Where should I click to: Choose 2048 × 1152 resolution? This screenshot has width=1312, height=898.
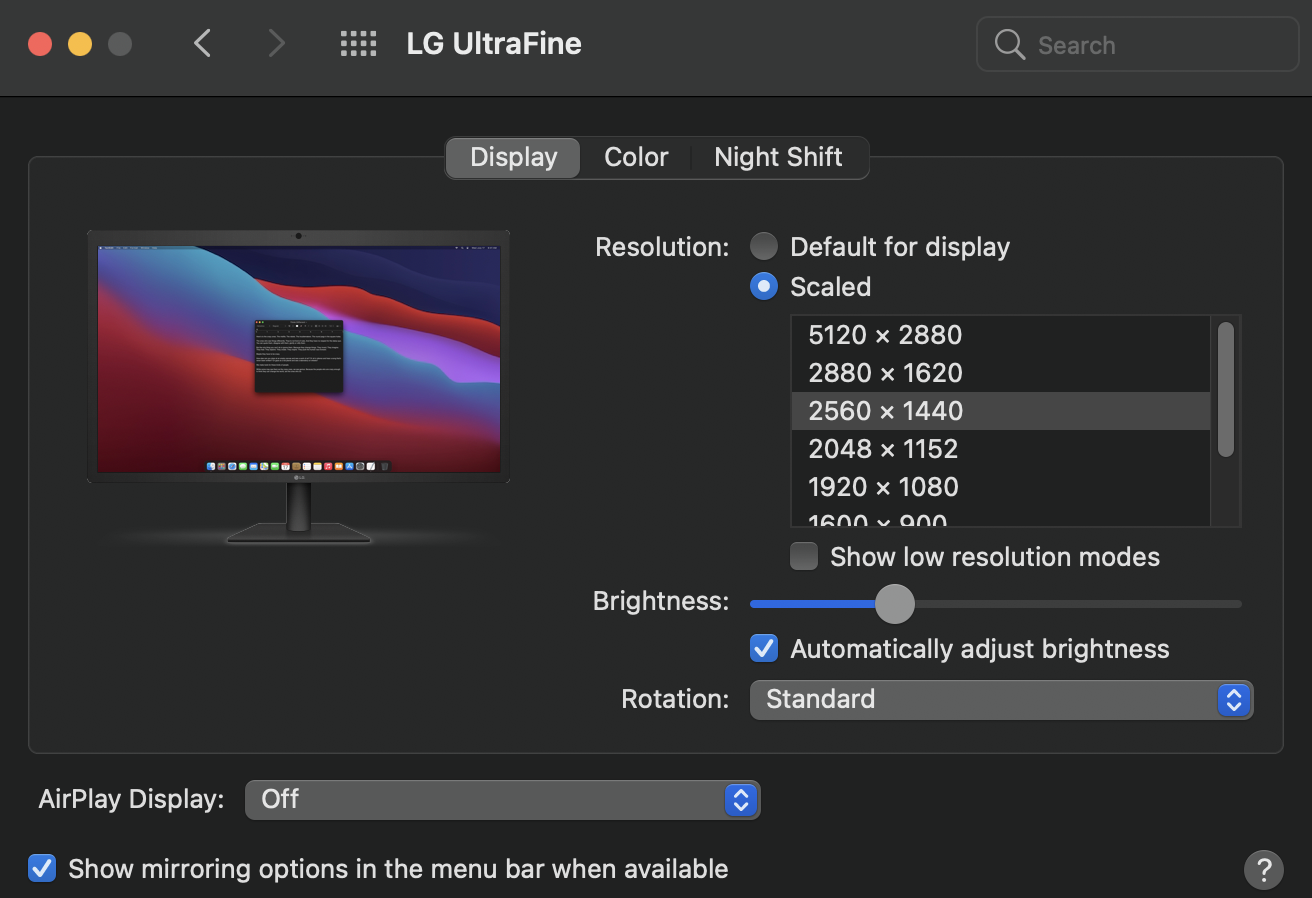(1000, 449)
